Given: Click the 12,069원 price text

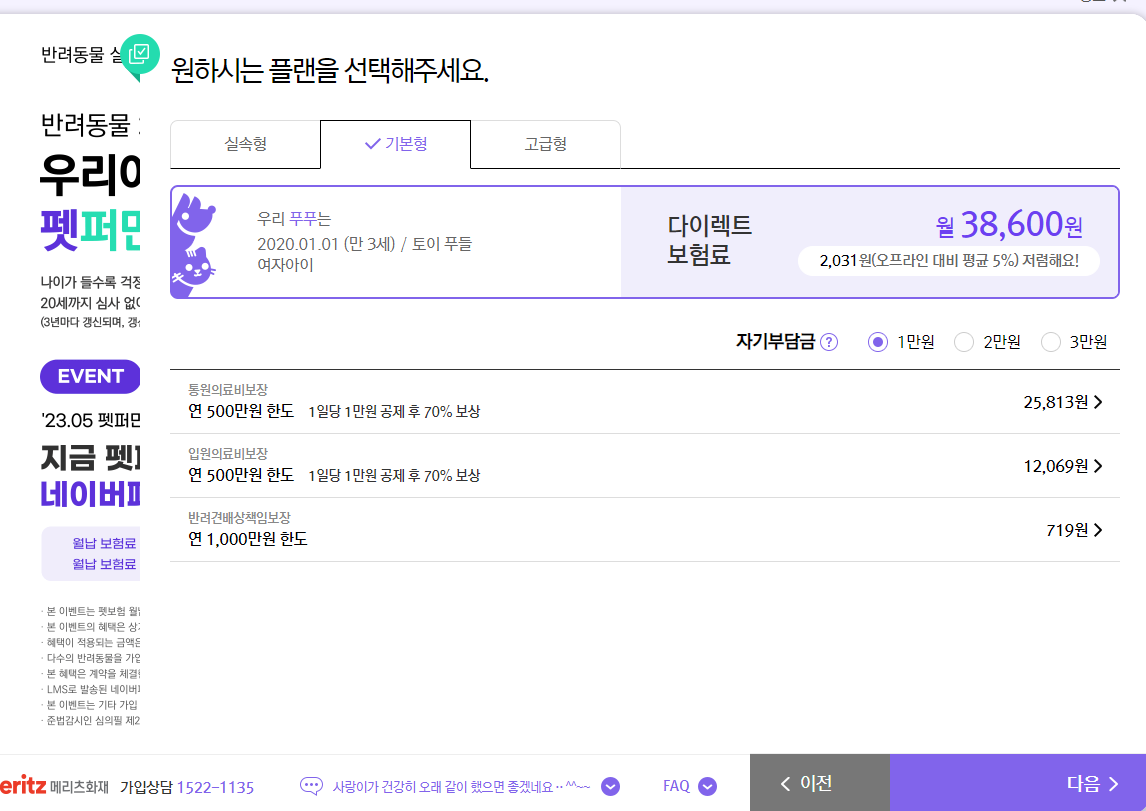Looking at the screenshot, I should point(1055,466).
